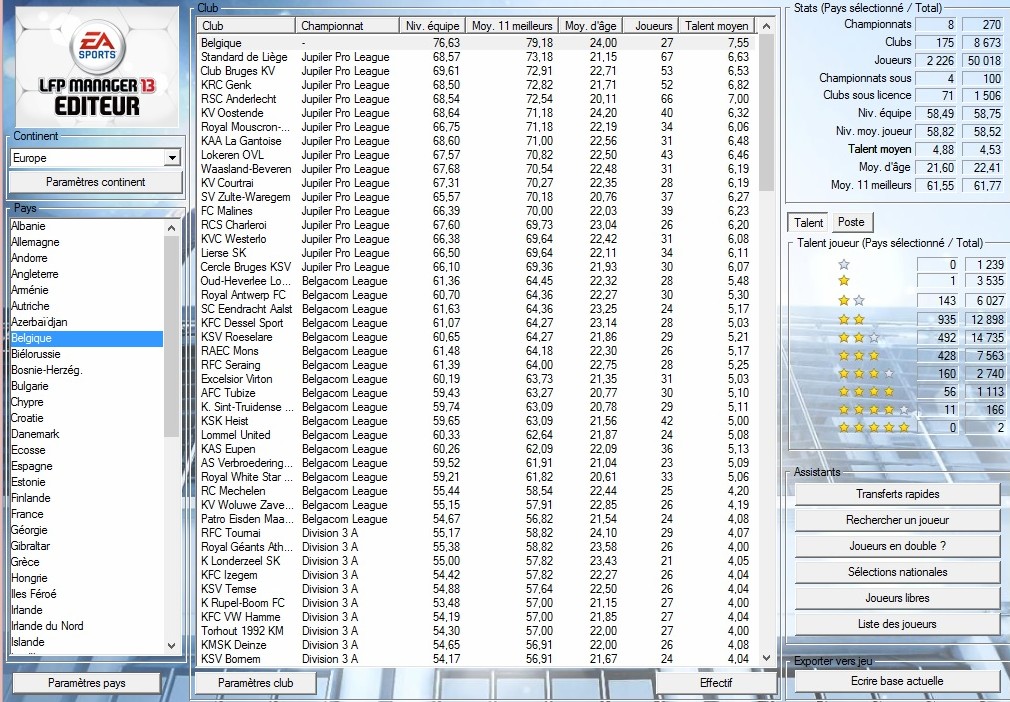
Task: Click the EA Sports LFP Manager 13 logo
Action: [97, 67]
